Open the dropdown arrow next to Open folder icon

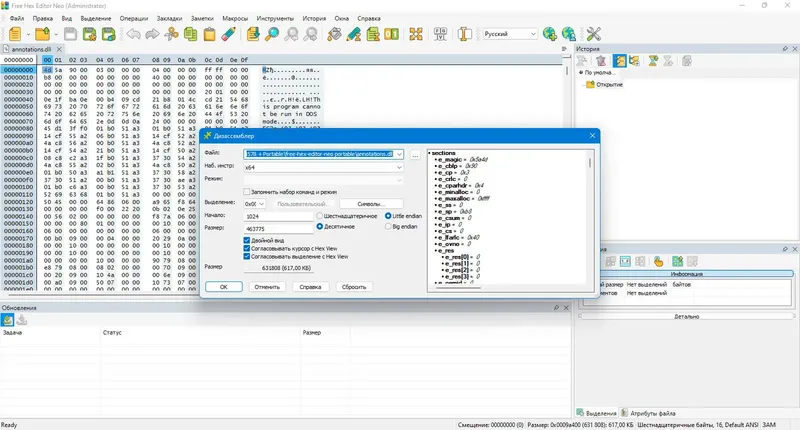click(x=56, y=35)
